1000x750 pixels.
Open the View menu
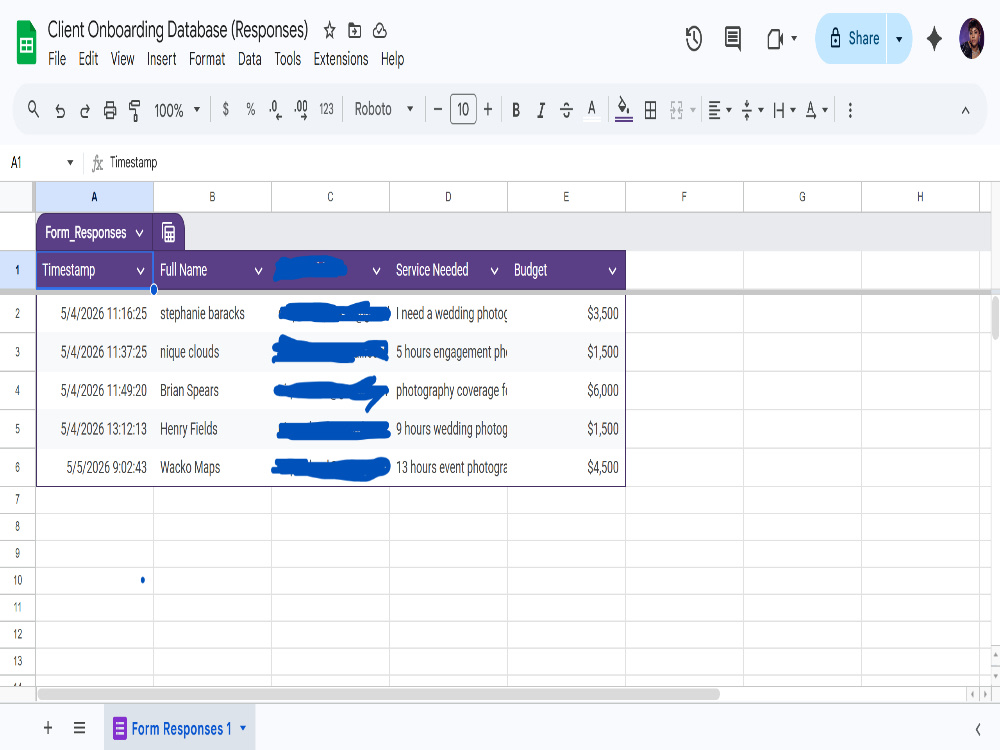[x=122, y=59]
